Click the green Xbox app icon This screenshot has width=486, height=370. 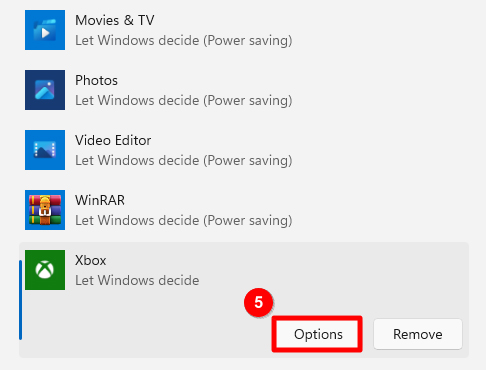click(45, 270)
